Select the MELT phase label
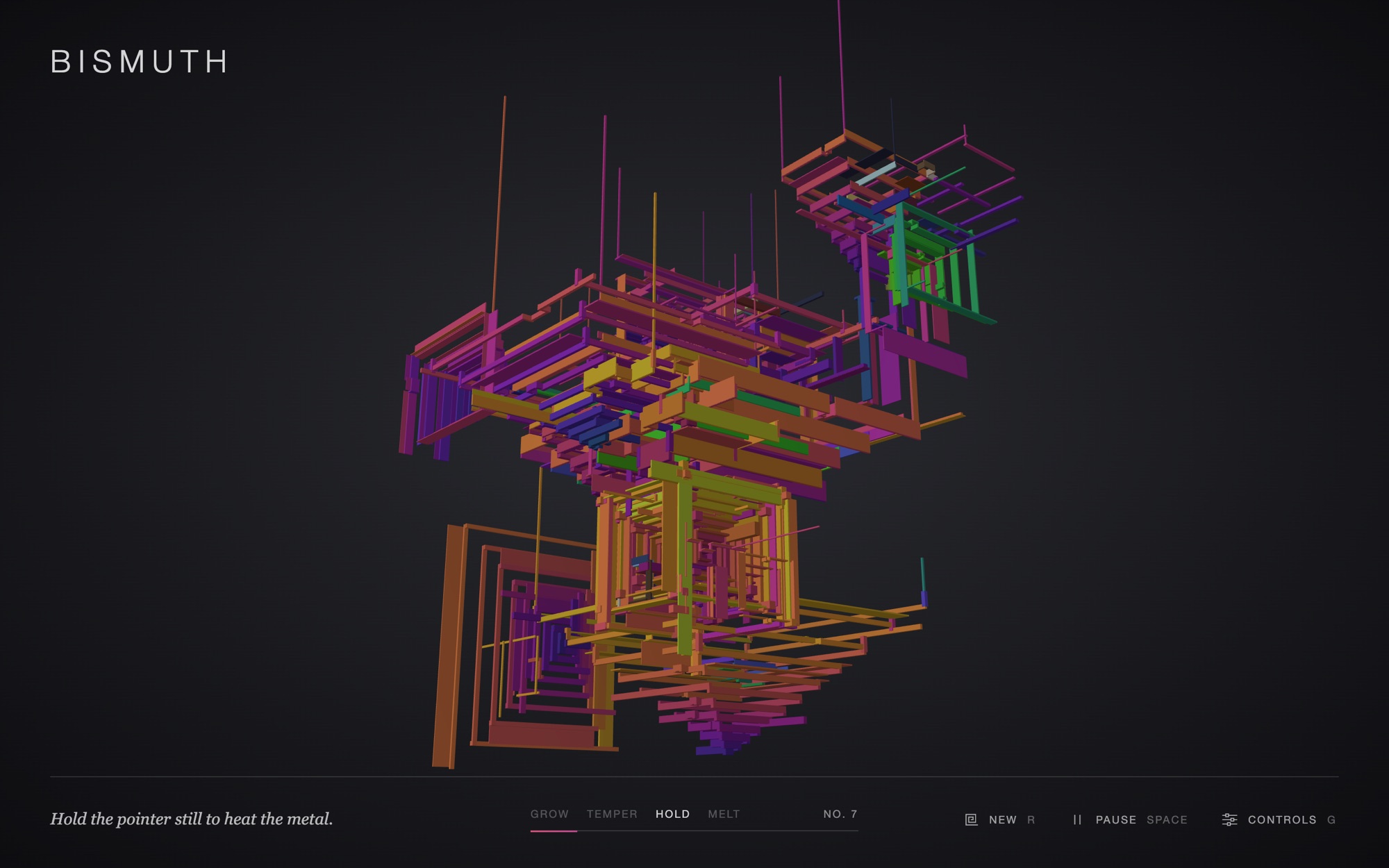The image size is (1389, 868). [724, 814]
